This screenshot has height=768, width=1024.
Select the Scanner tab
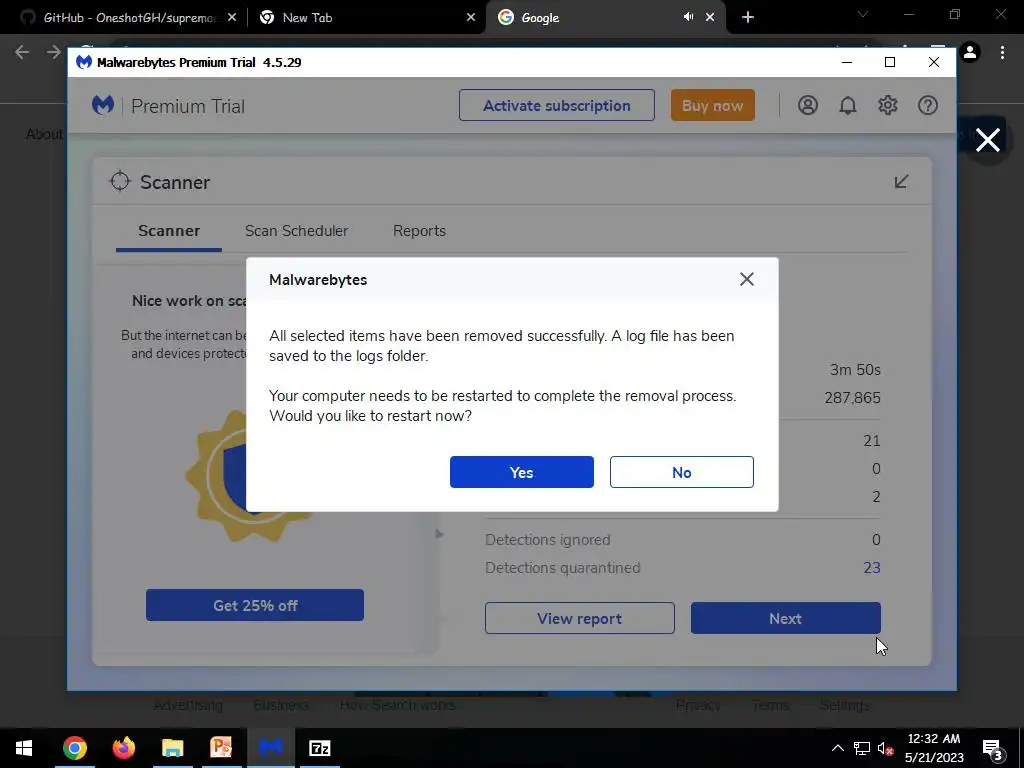pos(169,231)
